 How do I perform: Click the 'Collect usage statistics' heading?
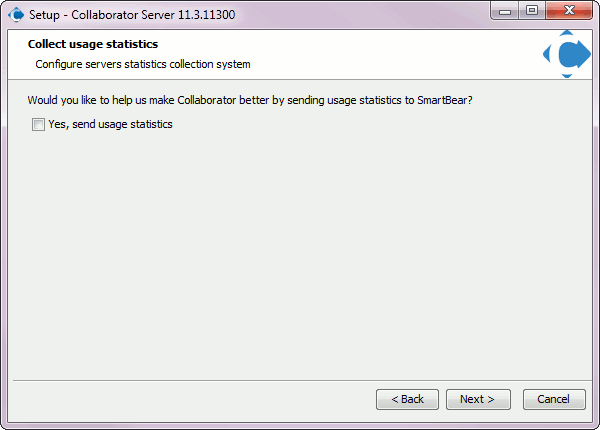click(x=93, y=44)
